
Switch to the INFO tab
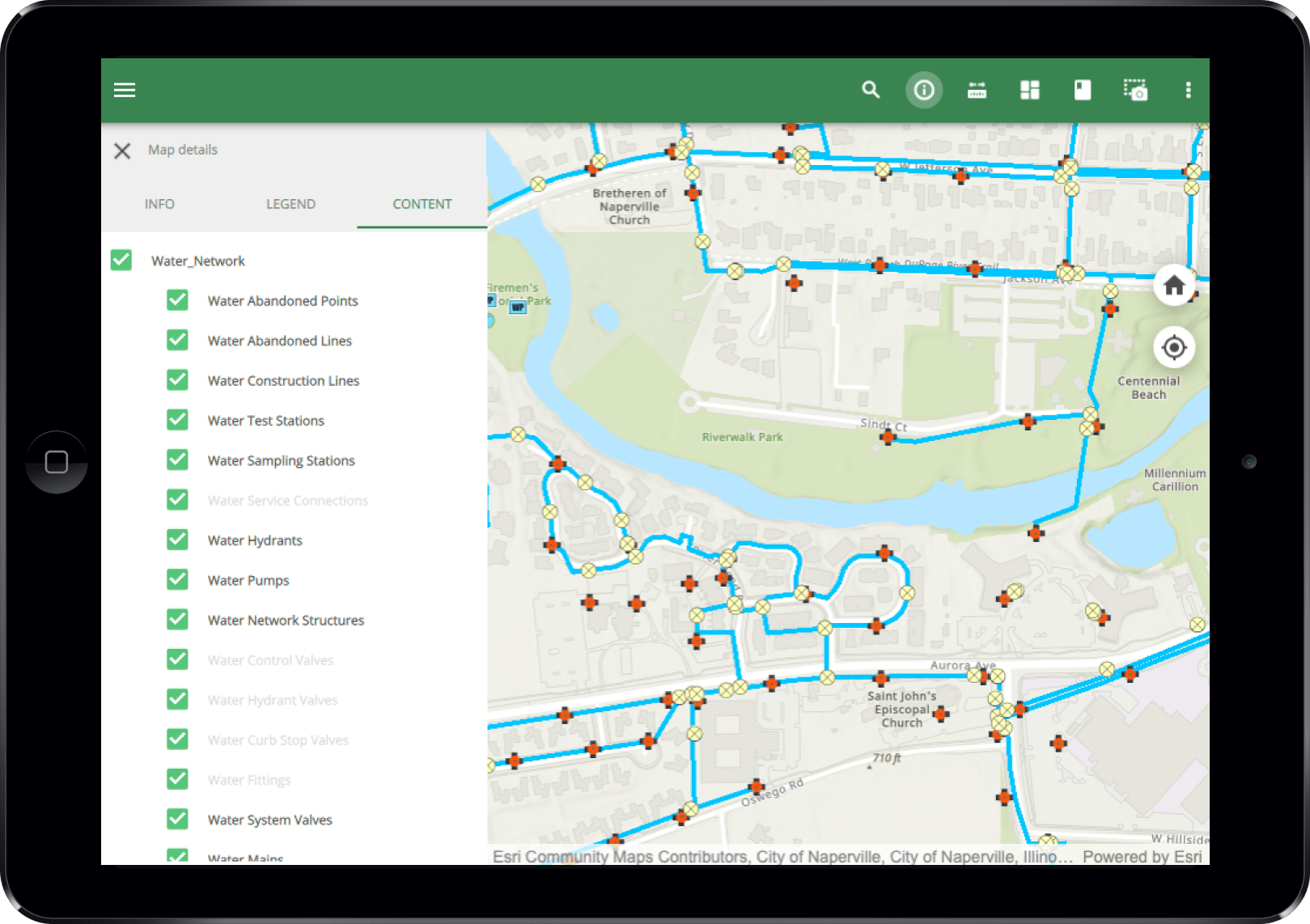click(x=159, y=204)
